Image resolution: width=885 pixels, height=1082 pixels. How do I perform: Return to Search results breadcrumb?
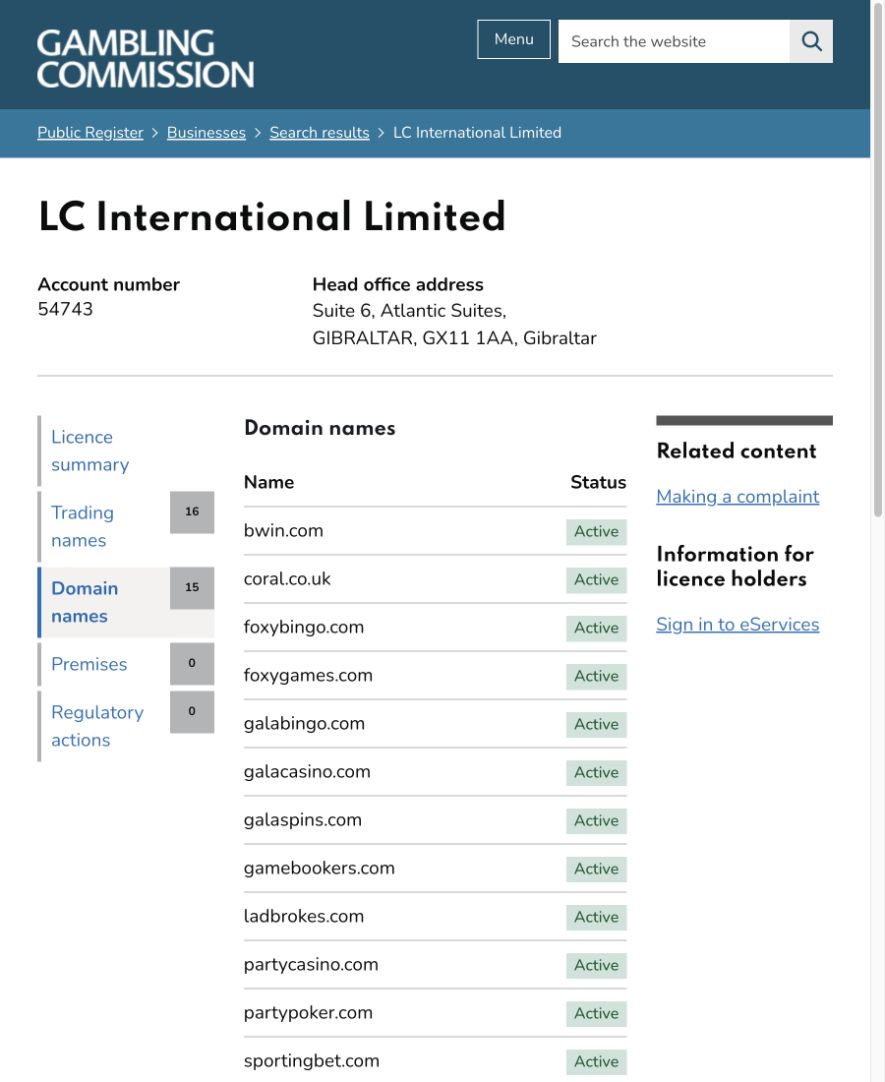pyautogui.click(x=319, y=132)
